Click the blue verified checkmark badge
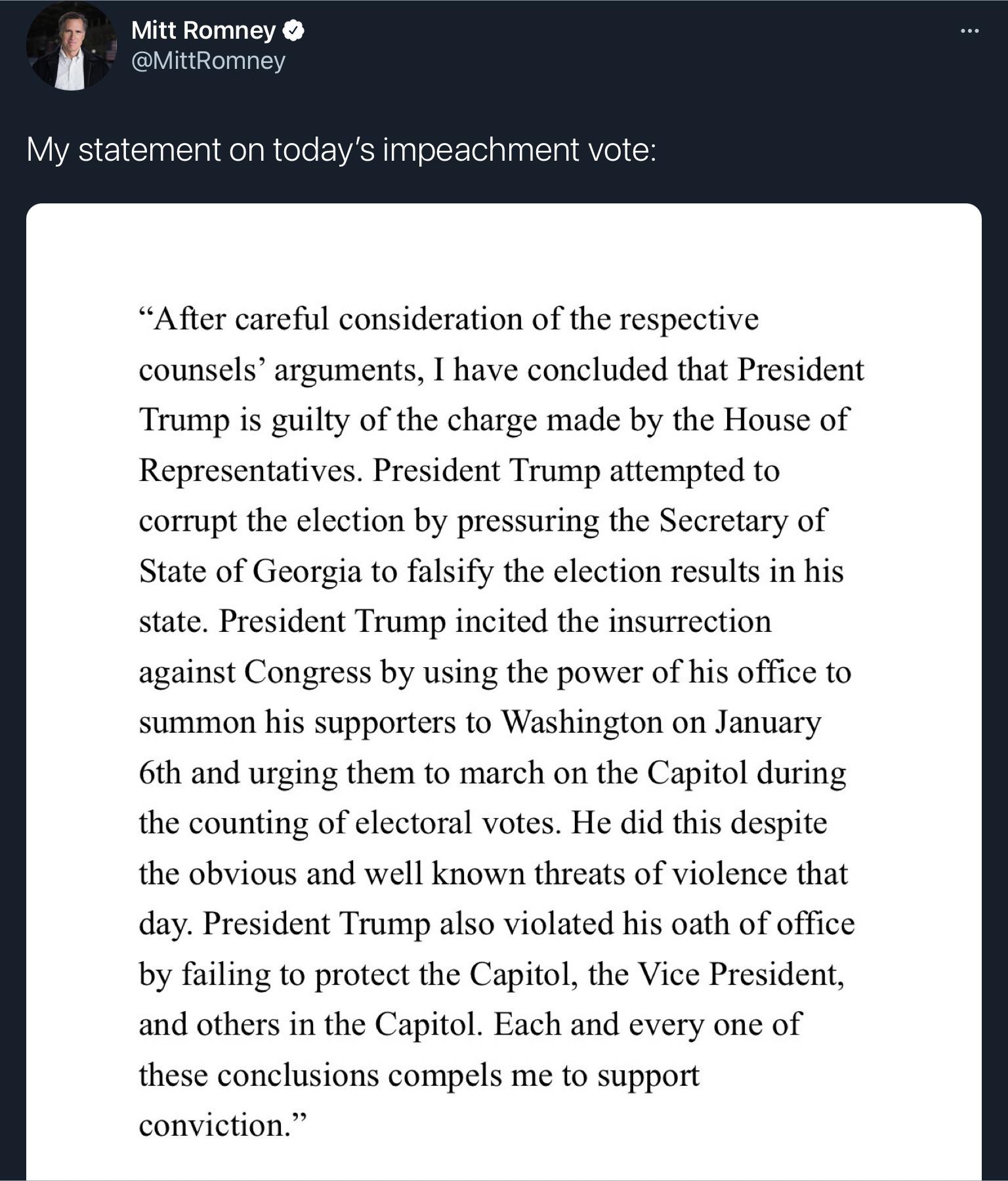1008x1181 pixels. coord(293,30)
